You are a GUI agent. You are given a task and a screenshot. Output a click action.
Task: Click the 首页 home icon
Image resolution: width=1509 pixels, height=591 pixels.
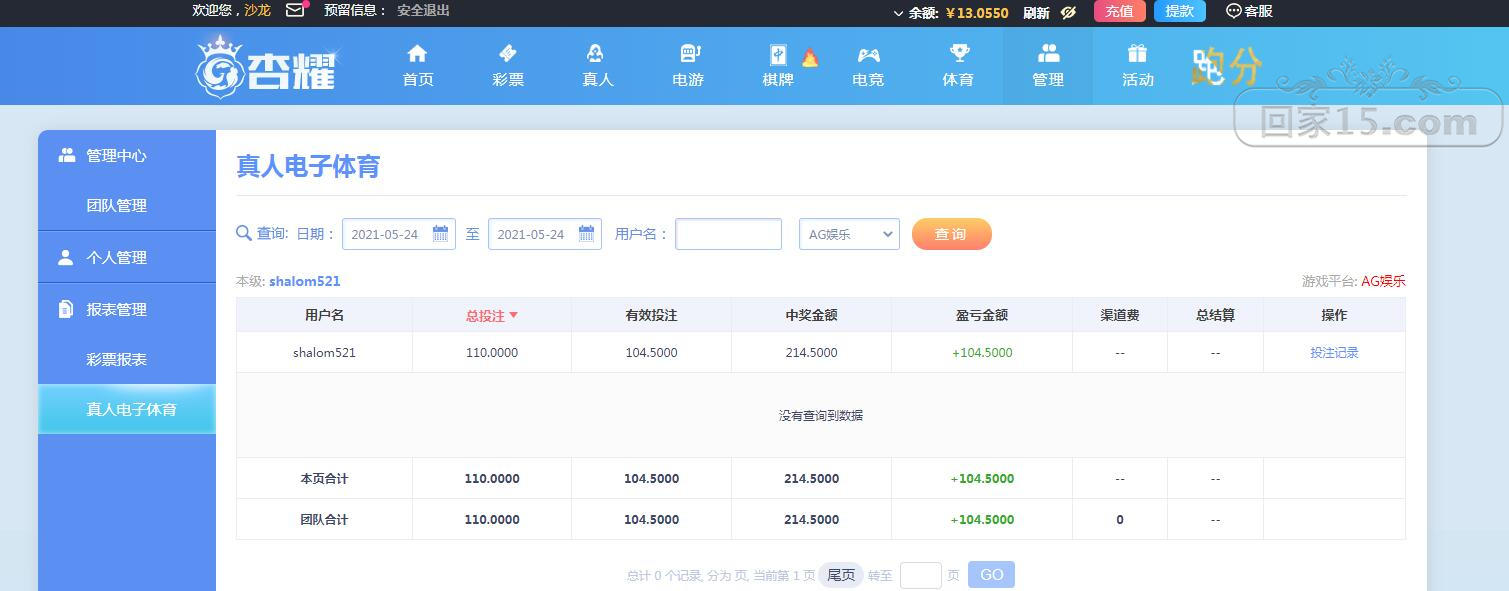(418, 53)
